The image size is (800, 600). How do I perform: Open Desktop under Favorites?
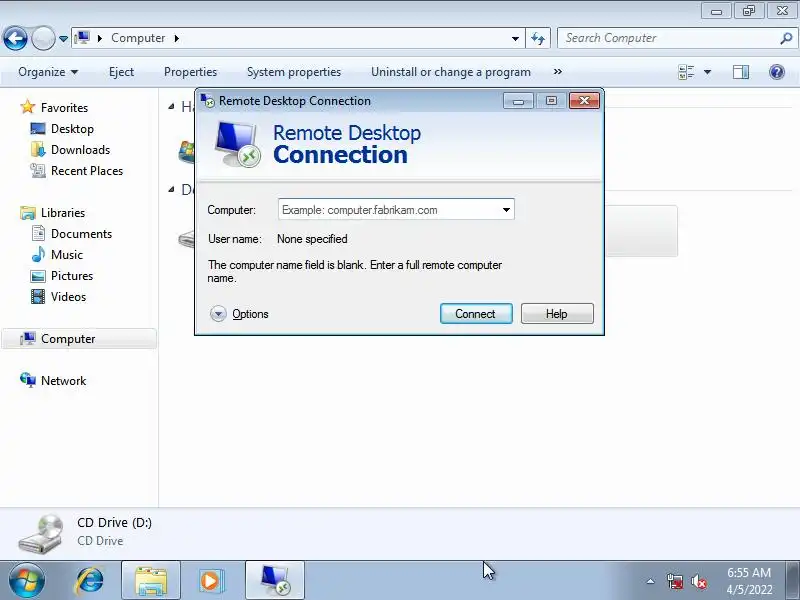pos(72,129)
